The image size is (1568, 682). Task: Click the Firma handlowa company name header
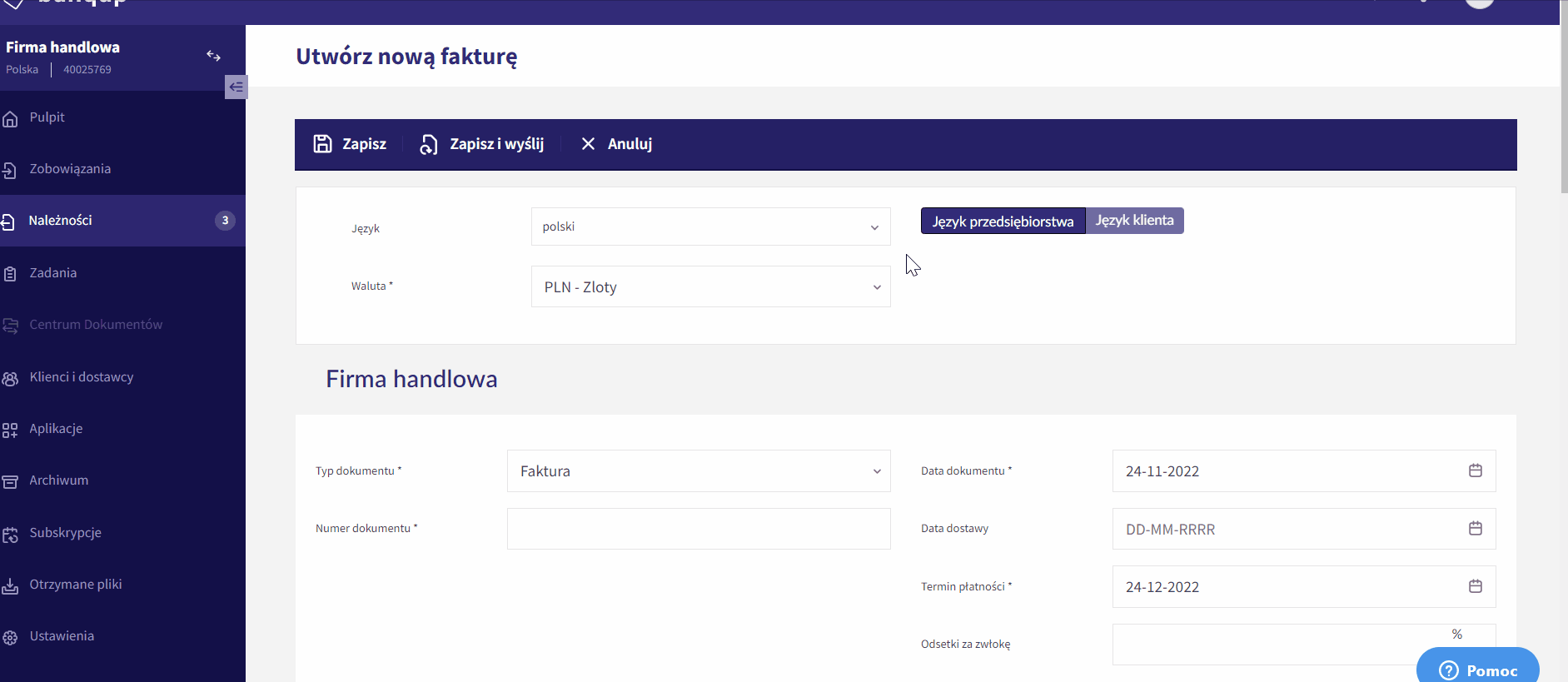62,47
